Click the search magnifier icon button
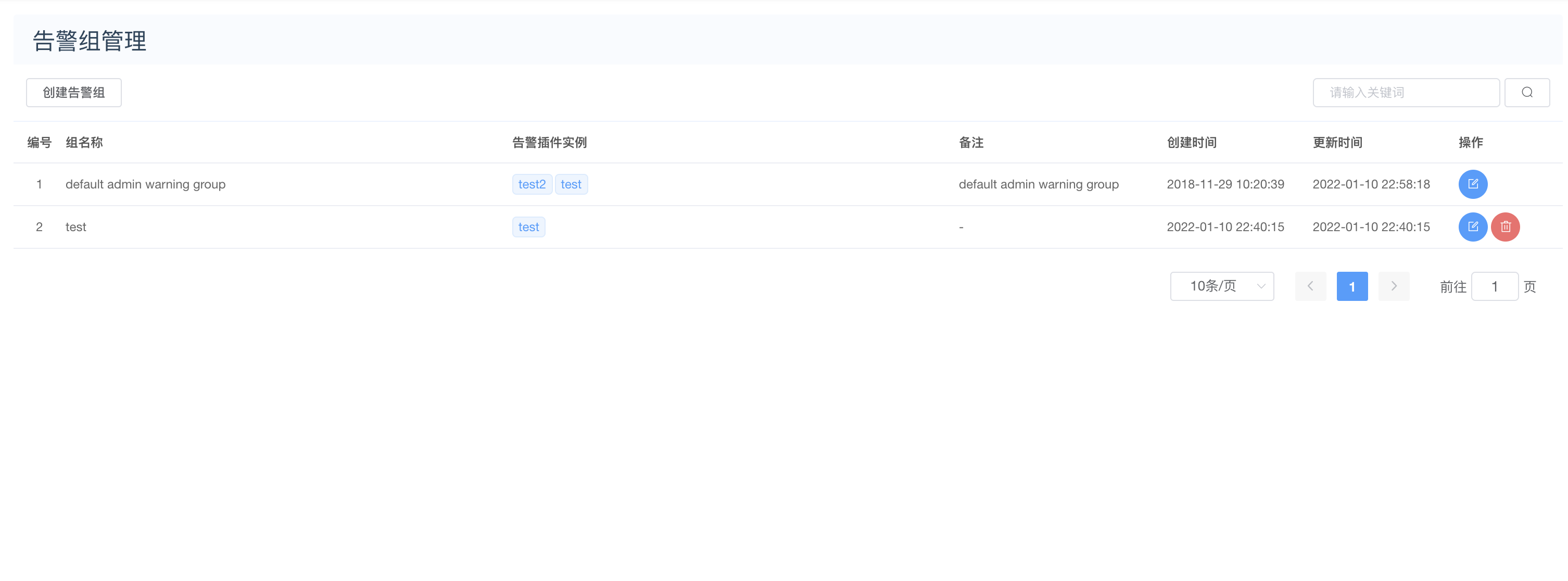Image resolution: width=1568 pixels, height=581 pixels. (1526, 93)
